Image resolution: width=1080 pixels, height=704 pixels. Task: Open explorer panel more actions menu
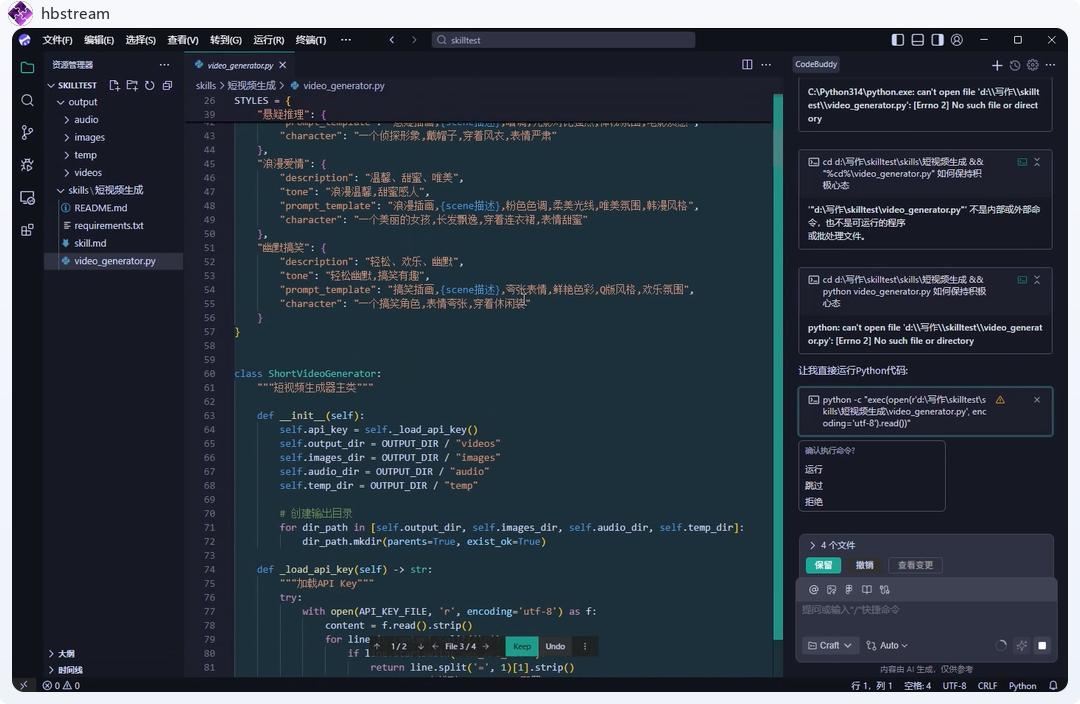tap(164, 65)
